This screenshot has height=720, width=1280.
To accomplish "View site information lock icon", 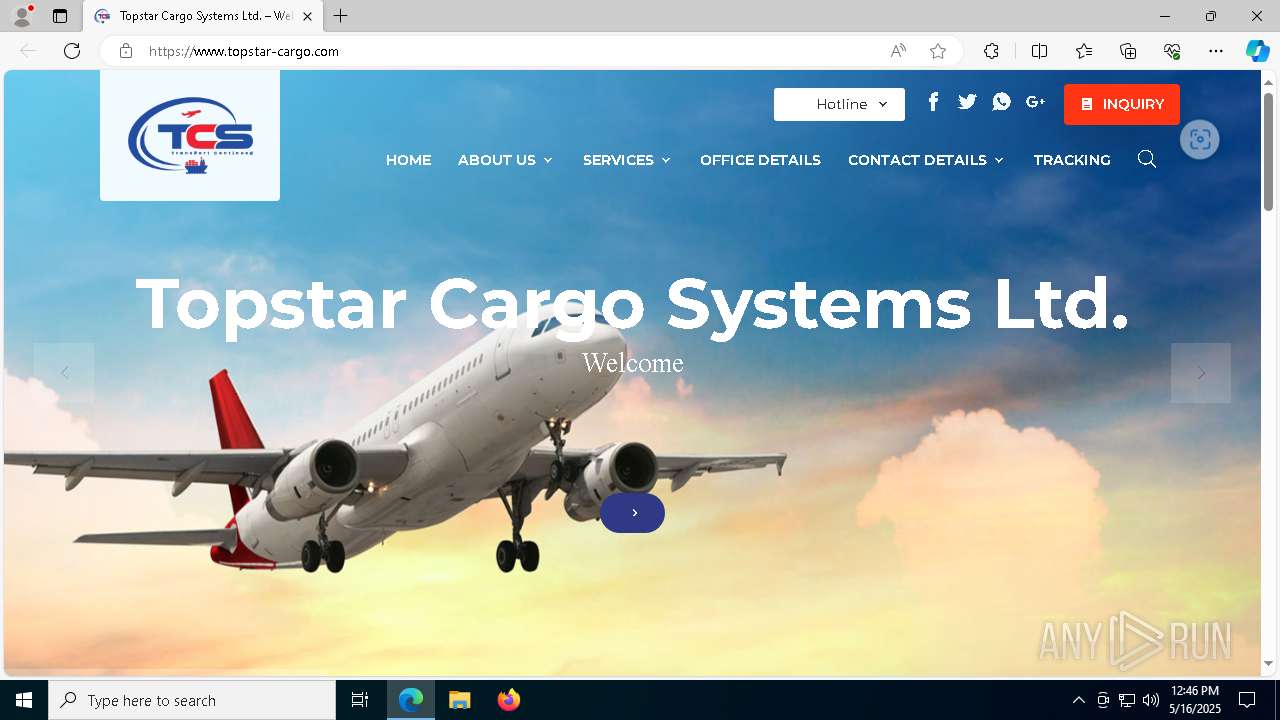I will [x=126, y=51].
